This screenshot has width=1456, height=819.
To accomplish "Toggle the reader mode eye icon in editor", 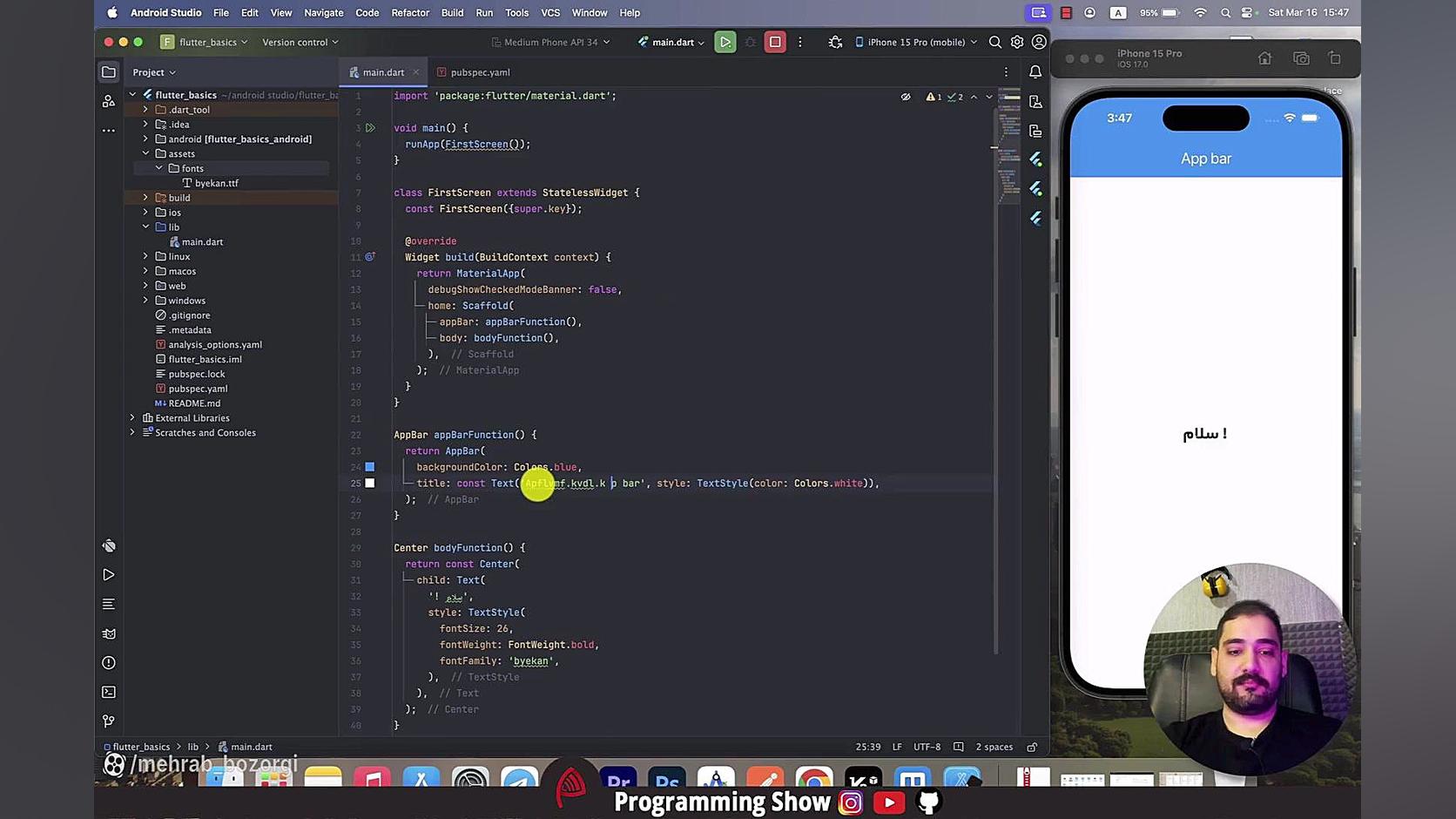I will coord(906,97).
